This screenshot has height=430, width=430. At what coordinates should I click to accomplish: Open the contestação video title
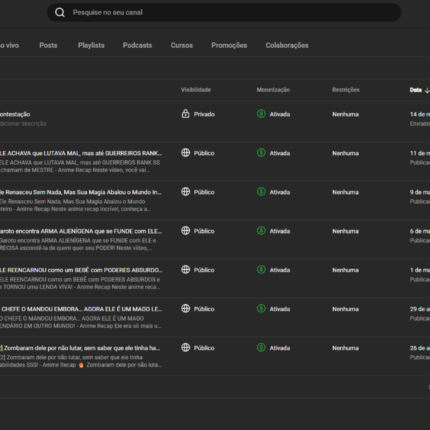pos(15,114)
